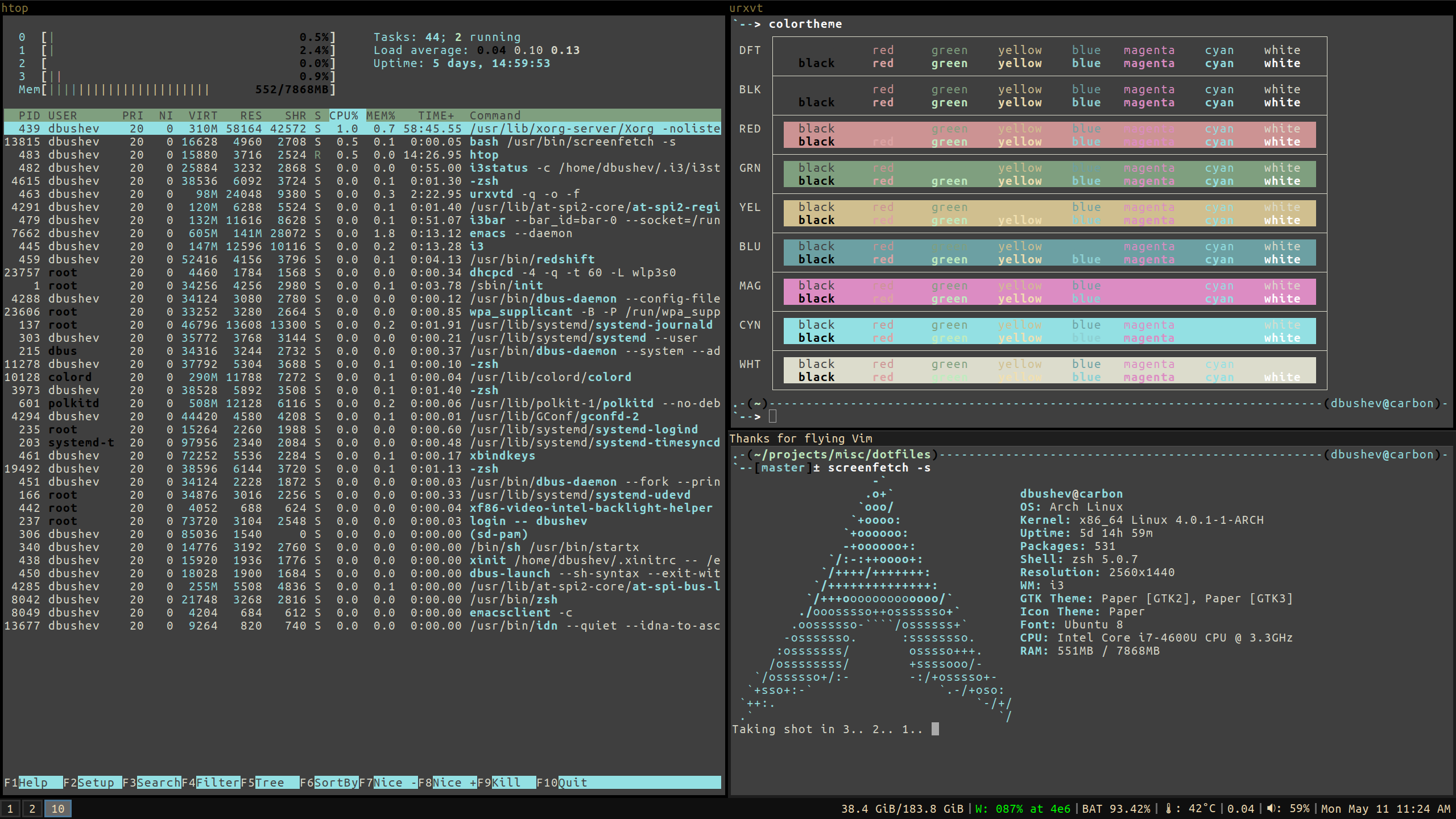The image size is (1456, 819).
Task: Click F10 Quit in htop footer
Action: click(x=572, y=783)
